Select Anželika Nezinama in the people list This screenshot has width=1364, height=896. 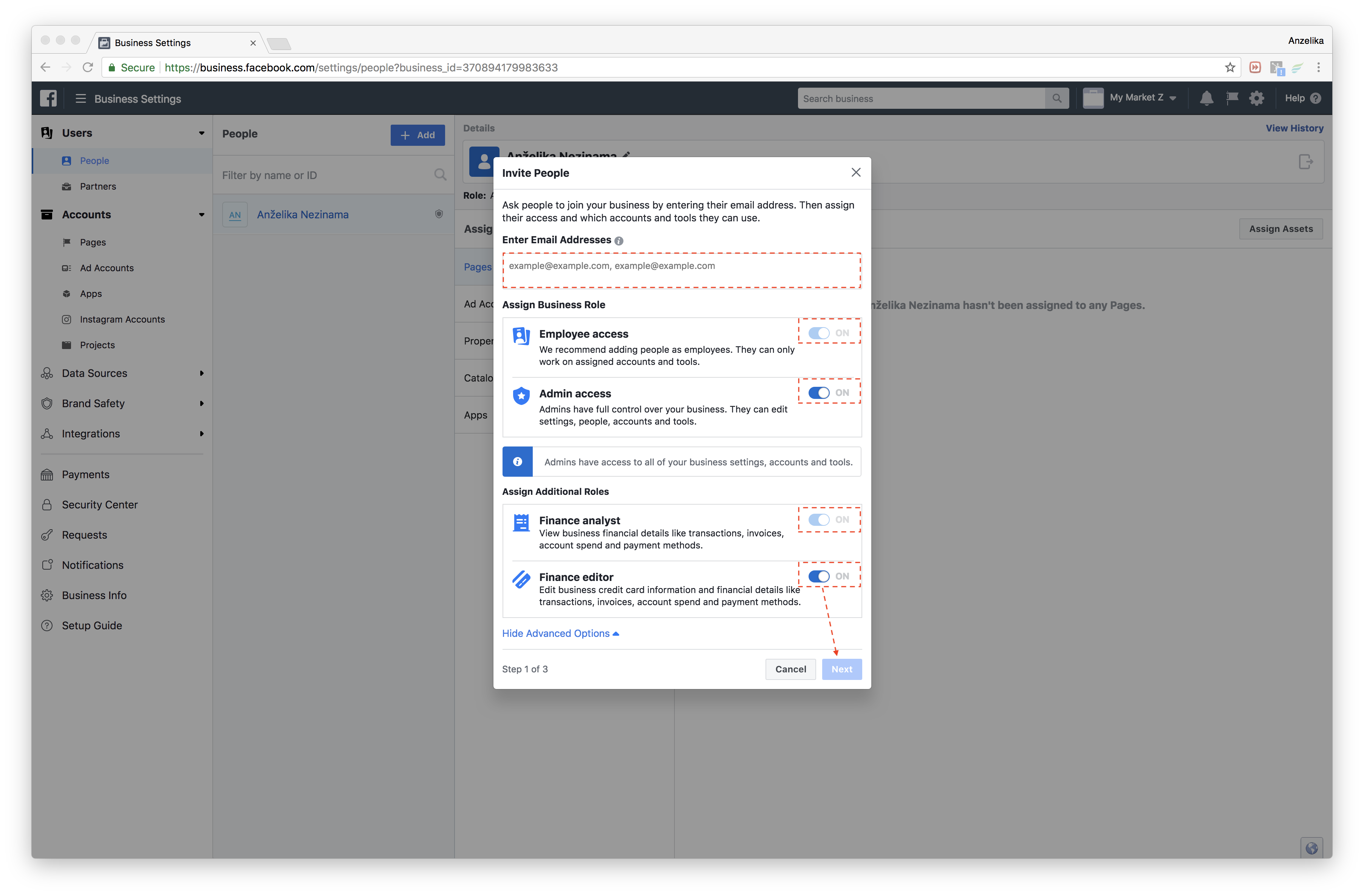click(334, 214)
